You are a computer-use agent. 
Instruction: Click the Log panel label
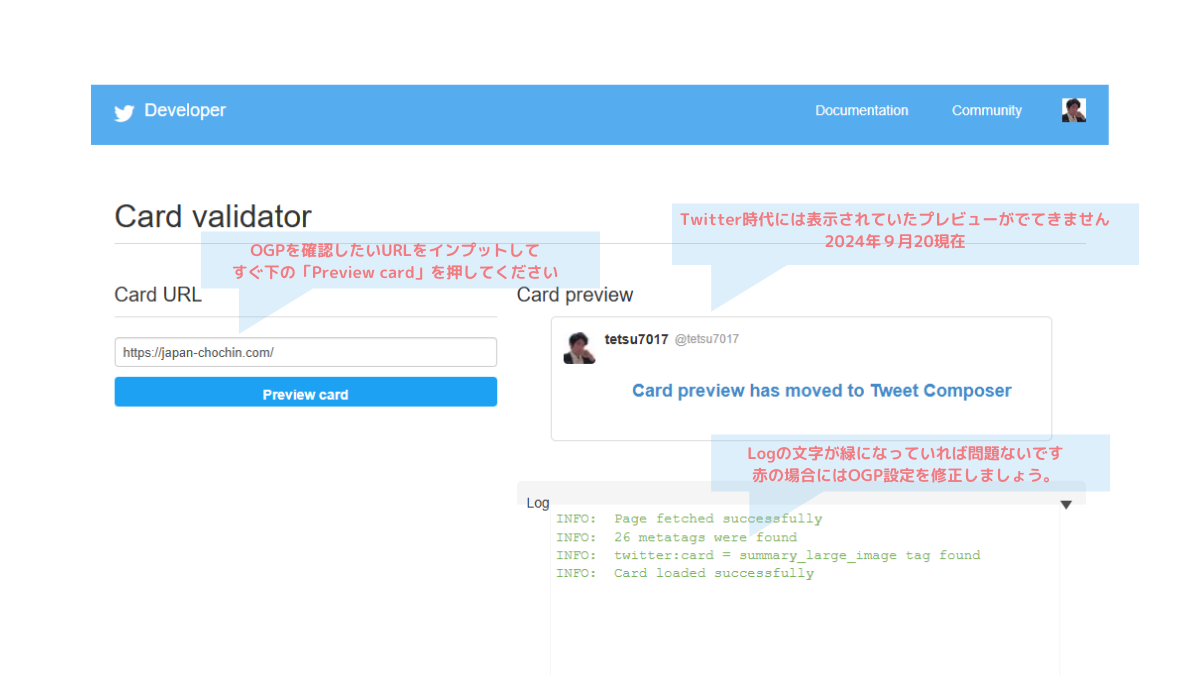[x=538, y=503]
